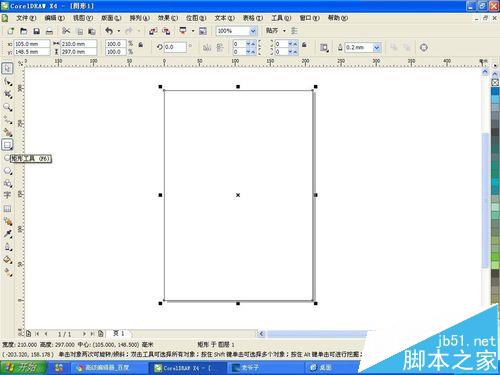Viewport: 500px width, 375px height.
Task: Click the Welcome screen icon
Action: tap(203, 31)
